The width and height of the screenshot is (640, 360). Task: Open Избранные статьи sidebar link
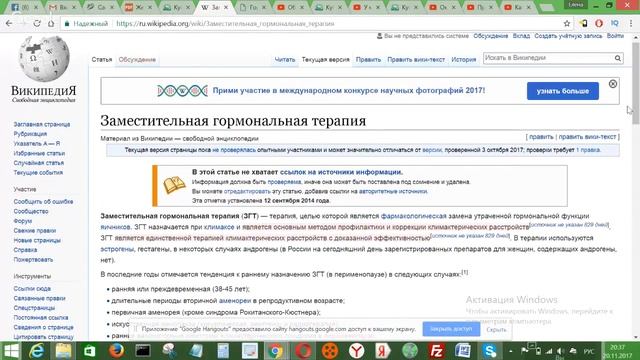point(39,153)
